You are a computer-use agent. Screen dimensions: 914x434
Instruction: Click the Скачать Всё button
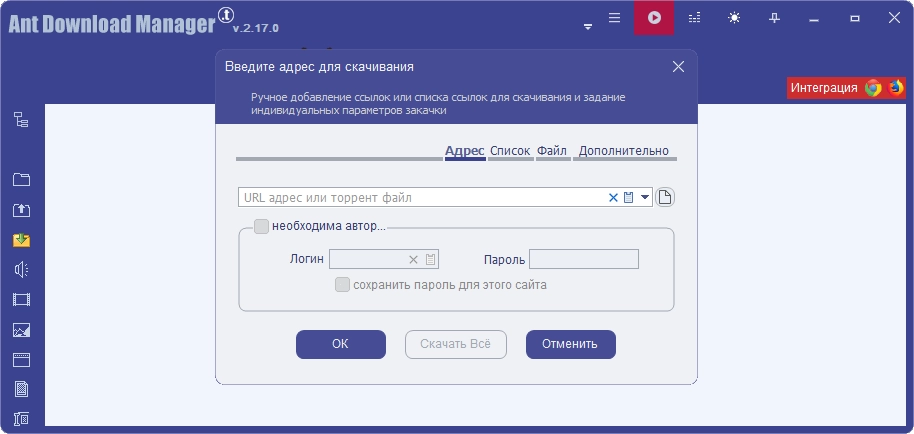(456, 344)
